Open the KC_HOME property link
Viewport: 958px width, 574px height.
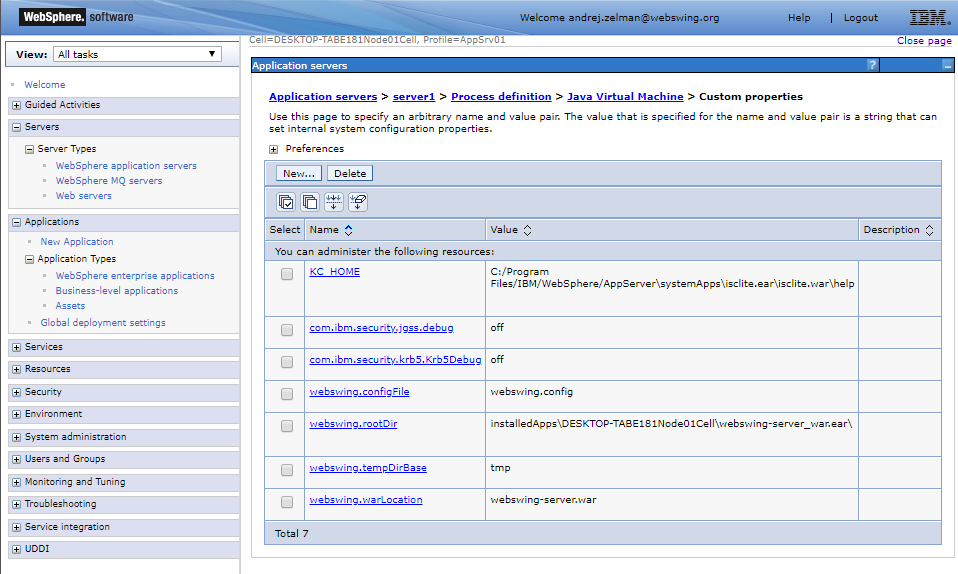point(334,271)
